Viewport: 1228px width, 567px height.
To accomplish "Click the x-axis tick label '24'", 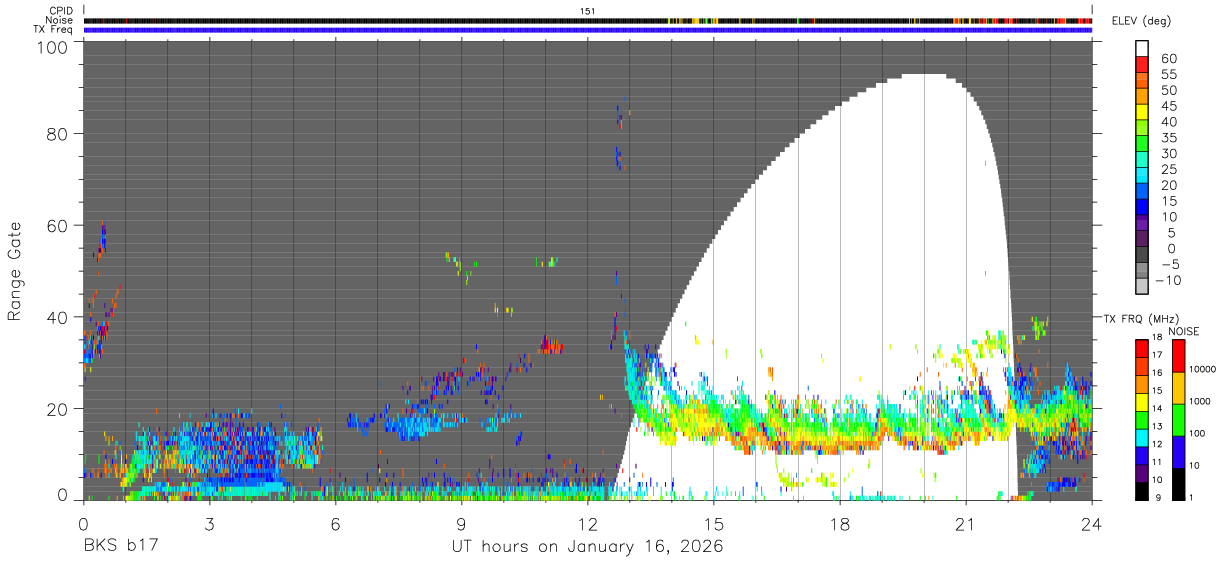I will pos(1091,523).
